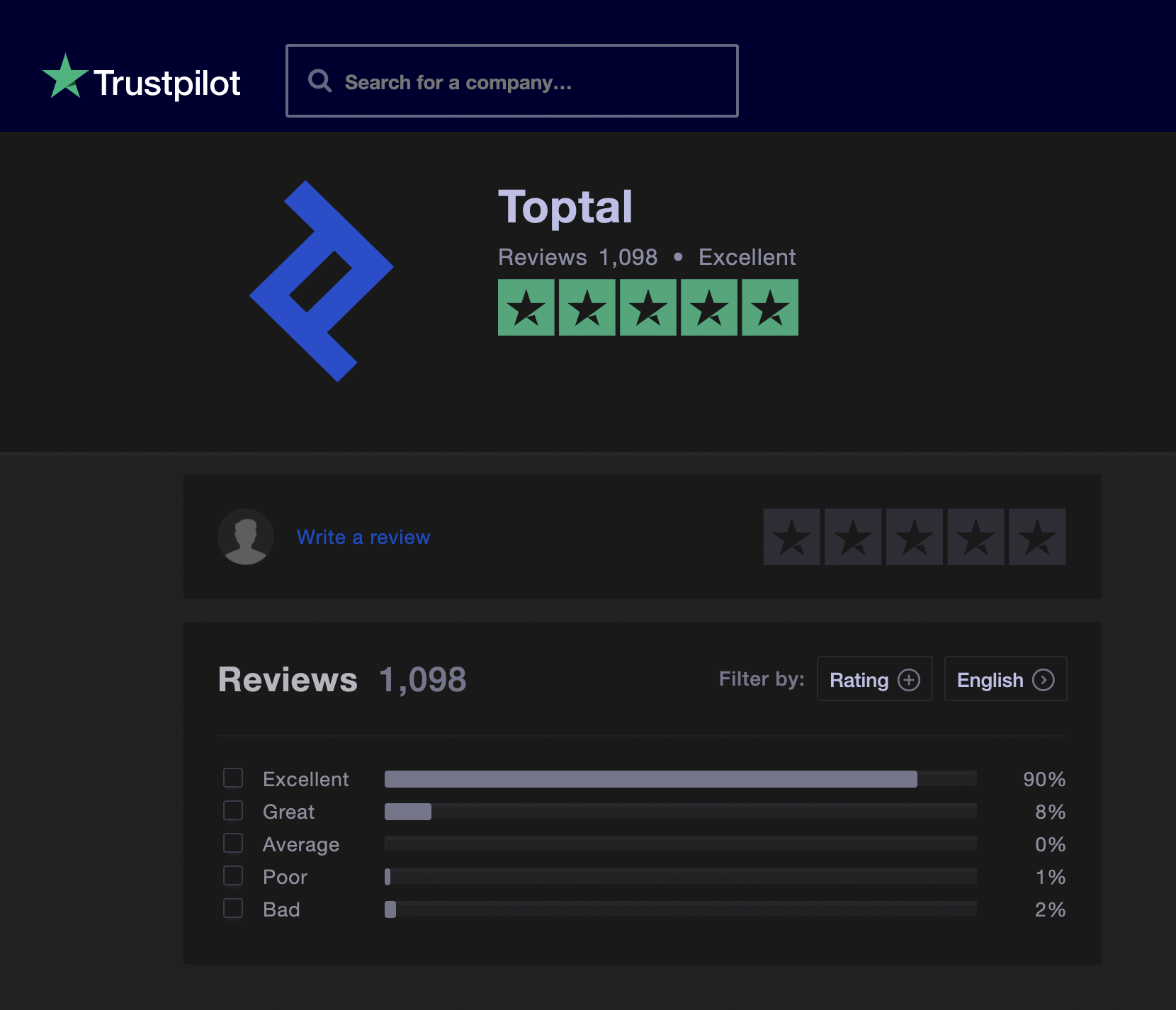Click the Bad label in rating list
This screenshot has width=1176, height=1010.
click(x=281, y=909)
